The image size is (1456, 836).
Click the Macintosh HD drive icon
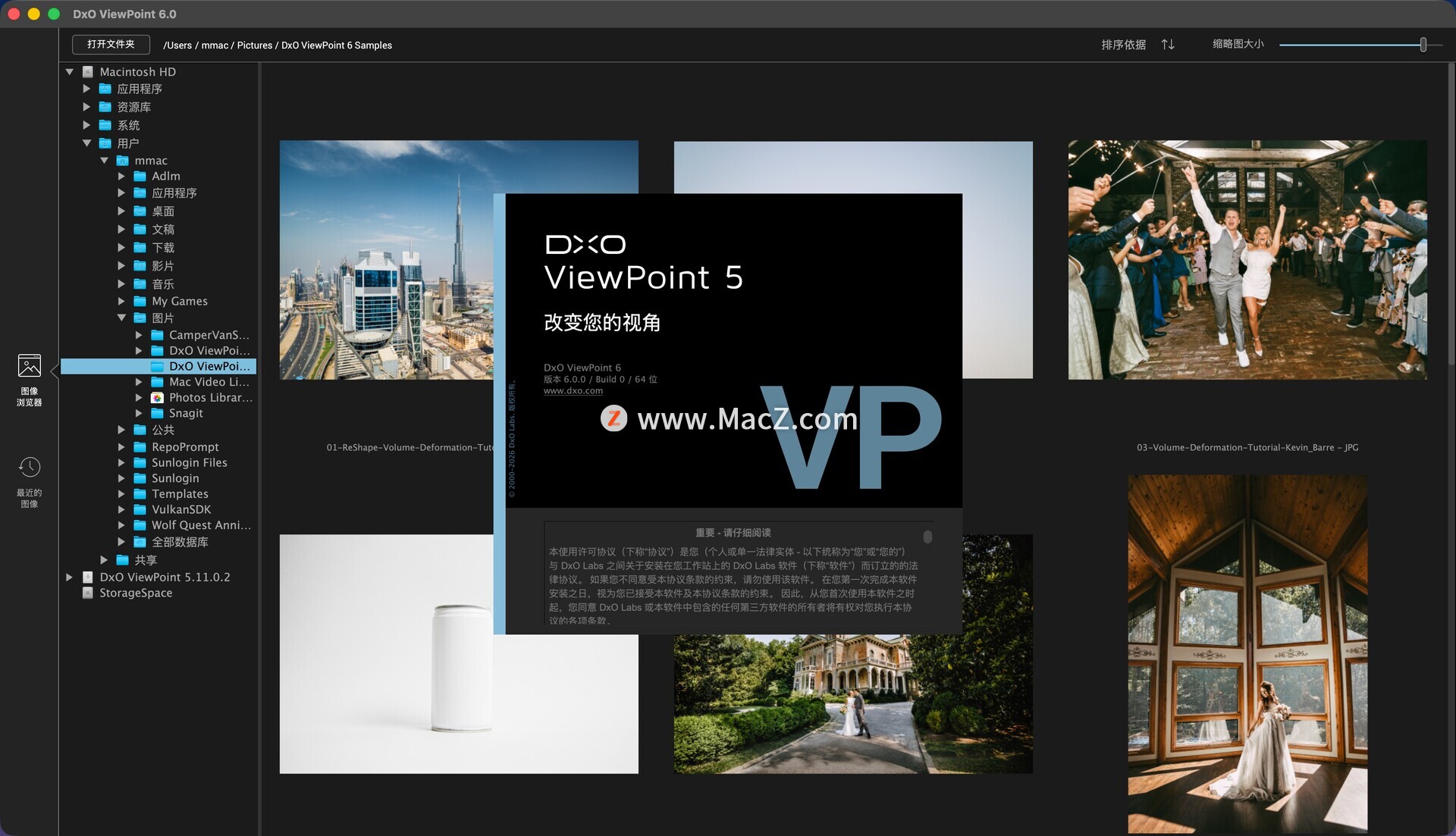click(x=88, y=72)
